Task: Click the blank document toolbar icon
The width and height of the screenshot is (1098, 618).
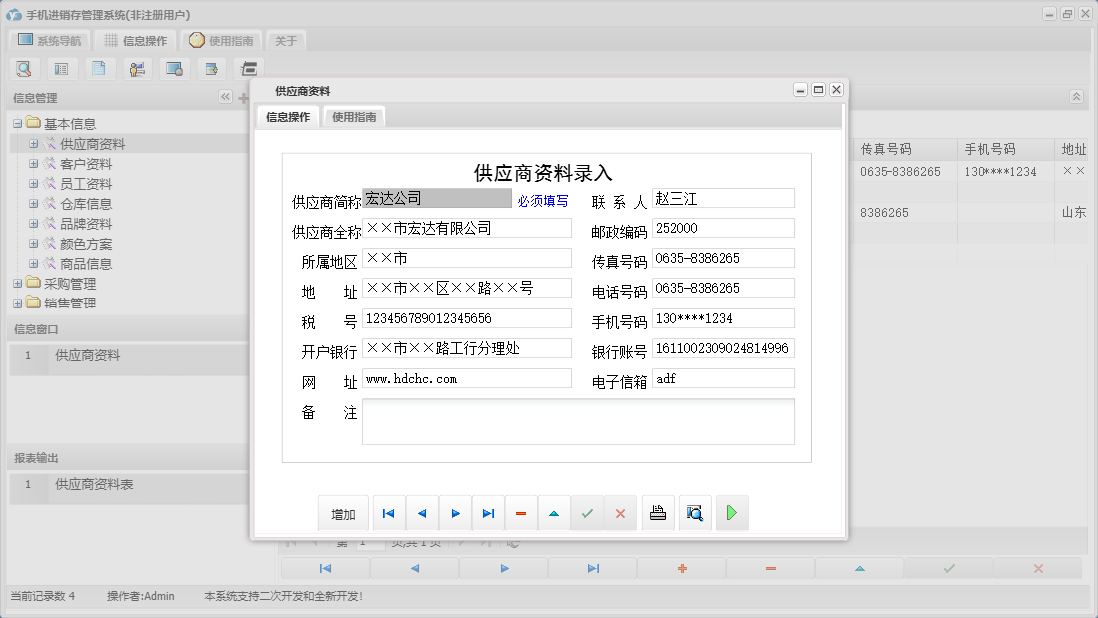Action: pos(99,68)
